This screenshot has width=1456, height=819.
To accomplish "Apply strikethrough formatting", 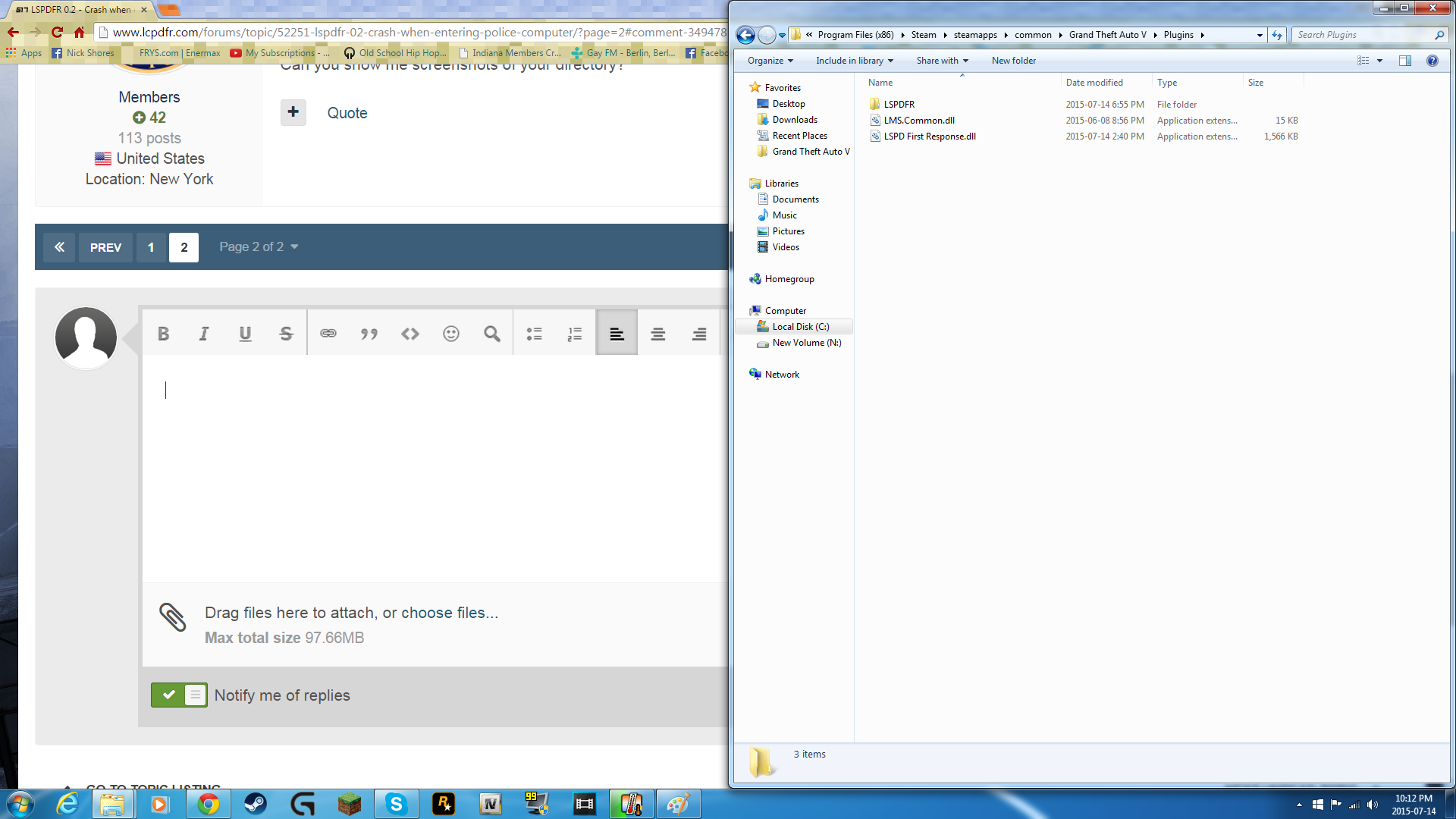I will pos(286,334).
